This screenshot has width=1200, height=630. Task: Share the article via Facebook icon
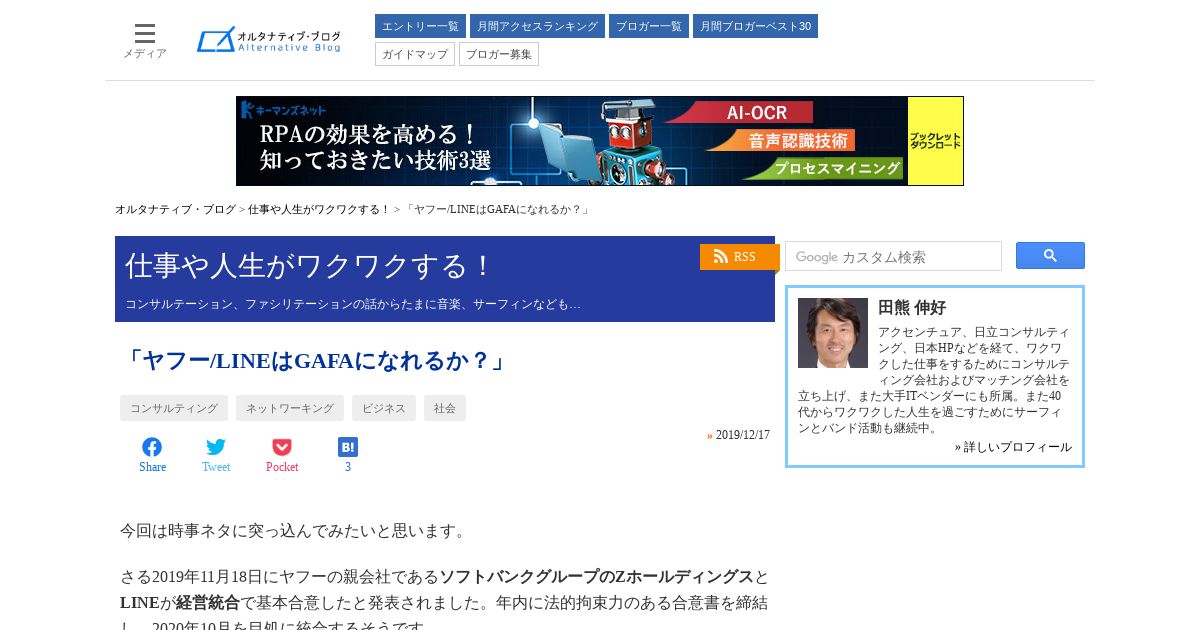tap(152, 447)
